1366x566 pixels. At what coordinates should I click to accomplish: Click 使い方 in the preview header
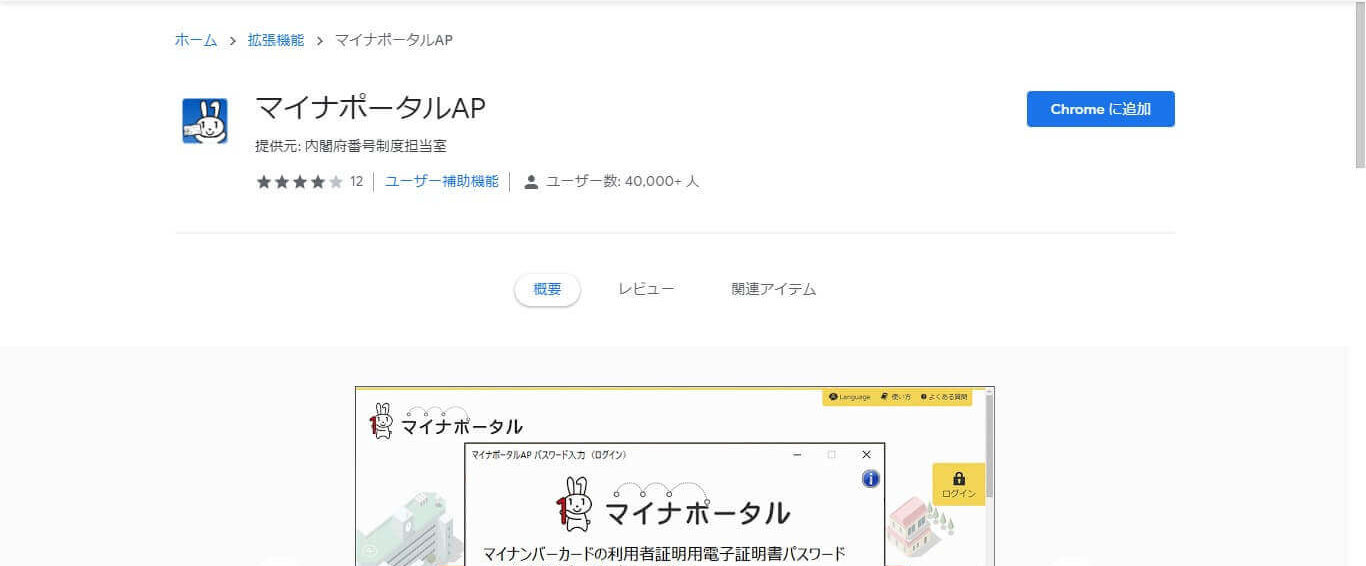896,397
